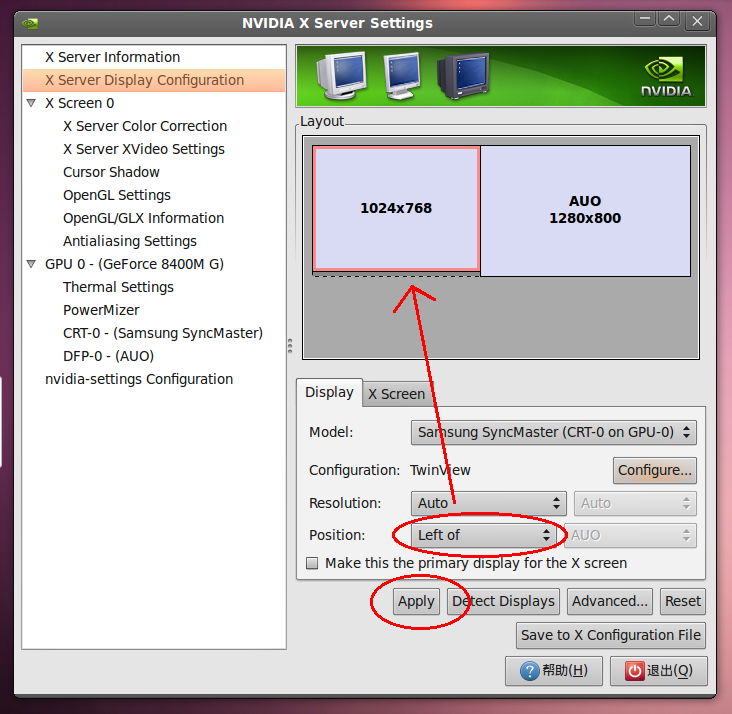Image resolution: width=732 pixels, height=714 pixels.
Task: Select the 1024x768 display in the layout
Action: (x=396, y=208)
